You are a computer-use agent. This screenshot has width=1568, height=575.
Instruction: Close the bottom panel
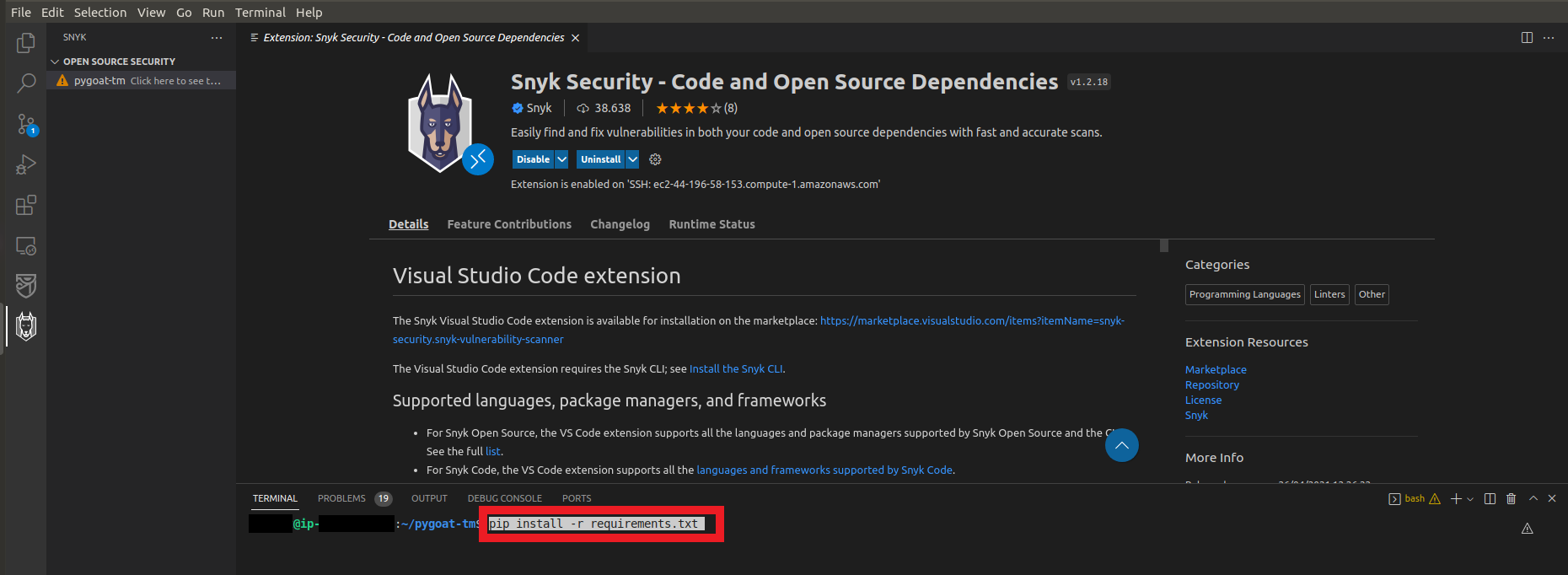tap(1552, 498)
